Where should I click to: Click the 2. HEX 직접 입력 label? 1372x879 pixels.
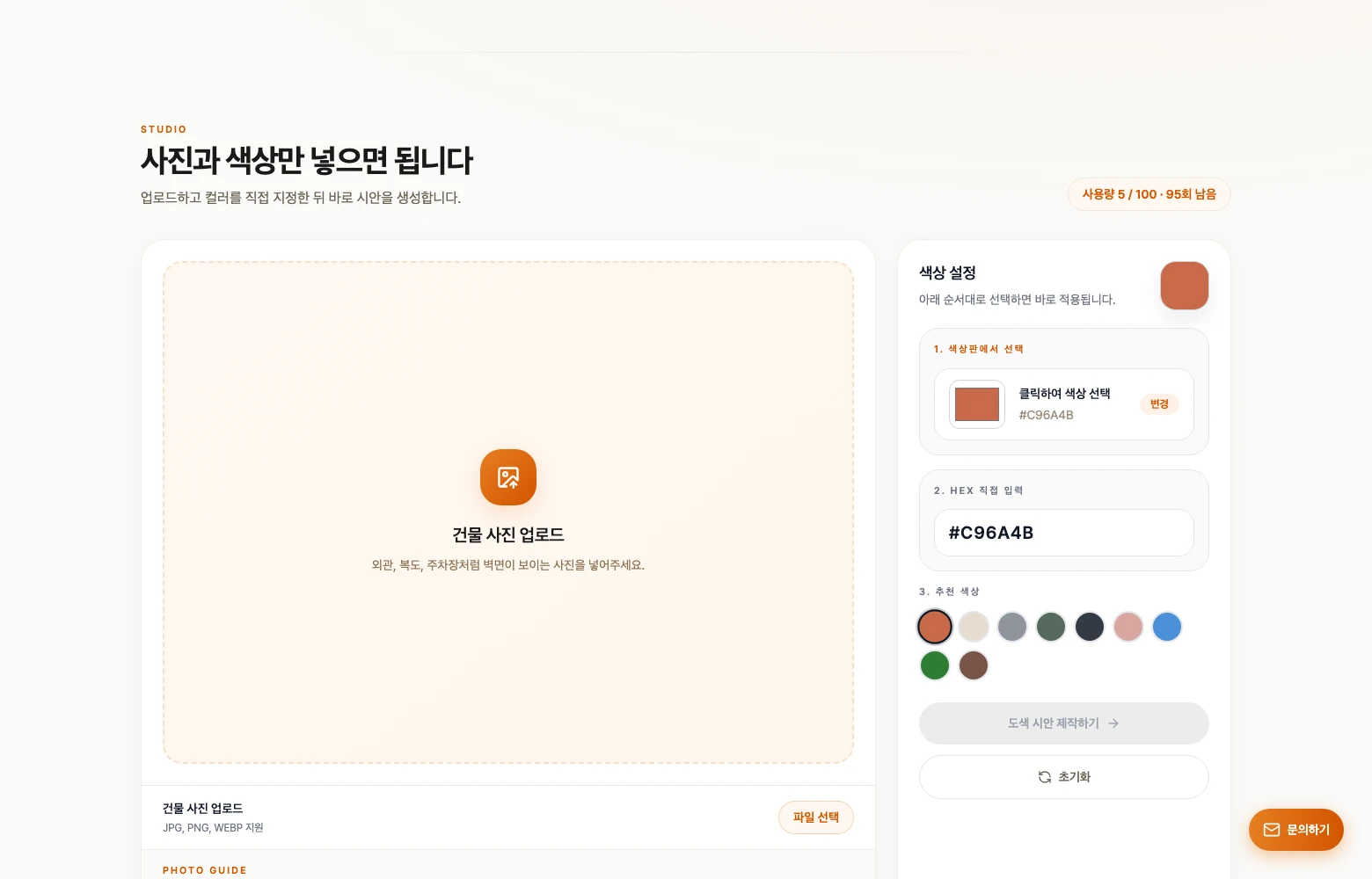[979, 490]
